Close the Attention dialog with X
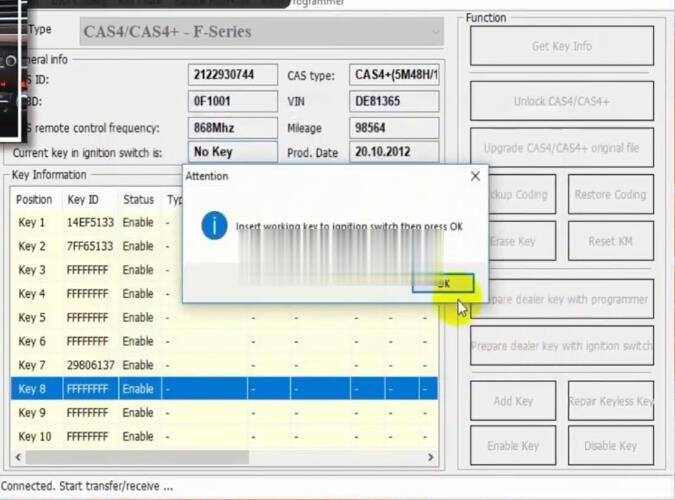 (x=475, y=176)
